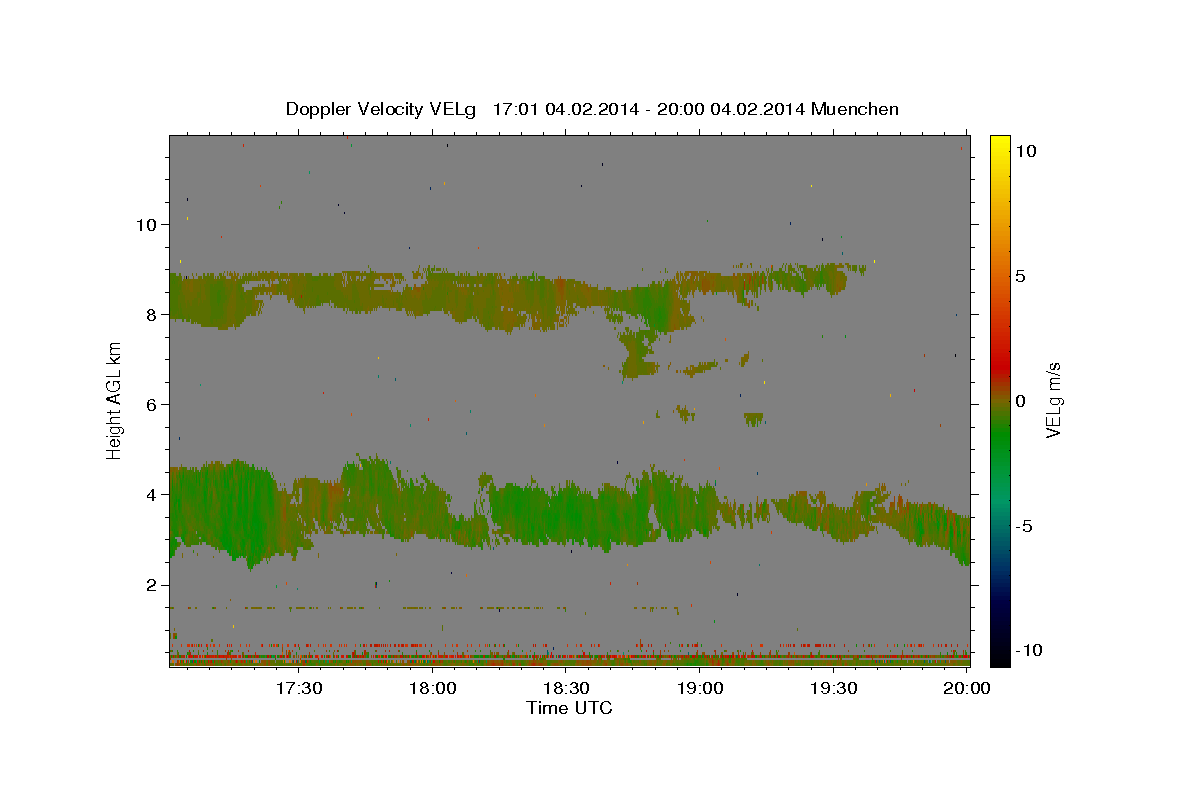Click the 'Height AGL km' axis label

(115, 400)
